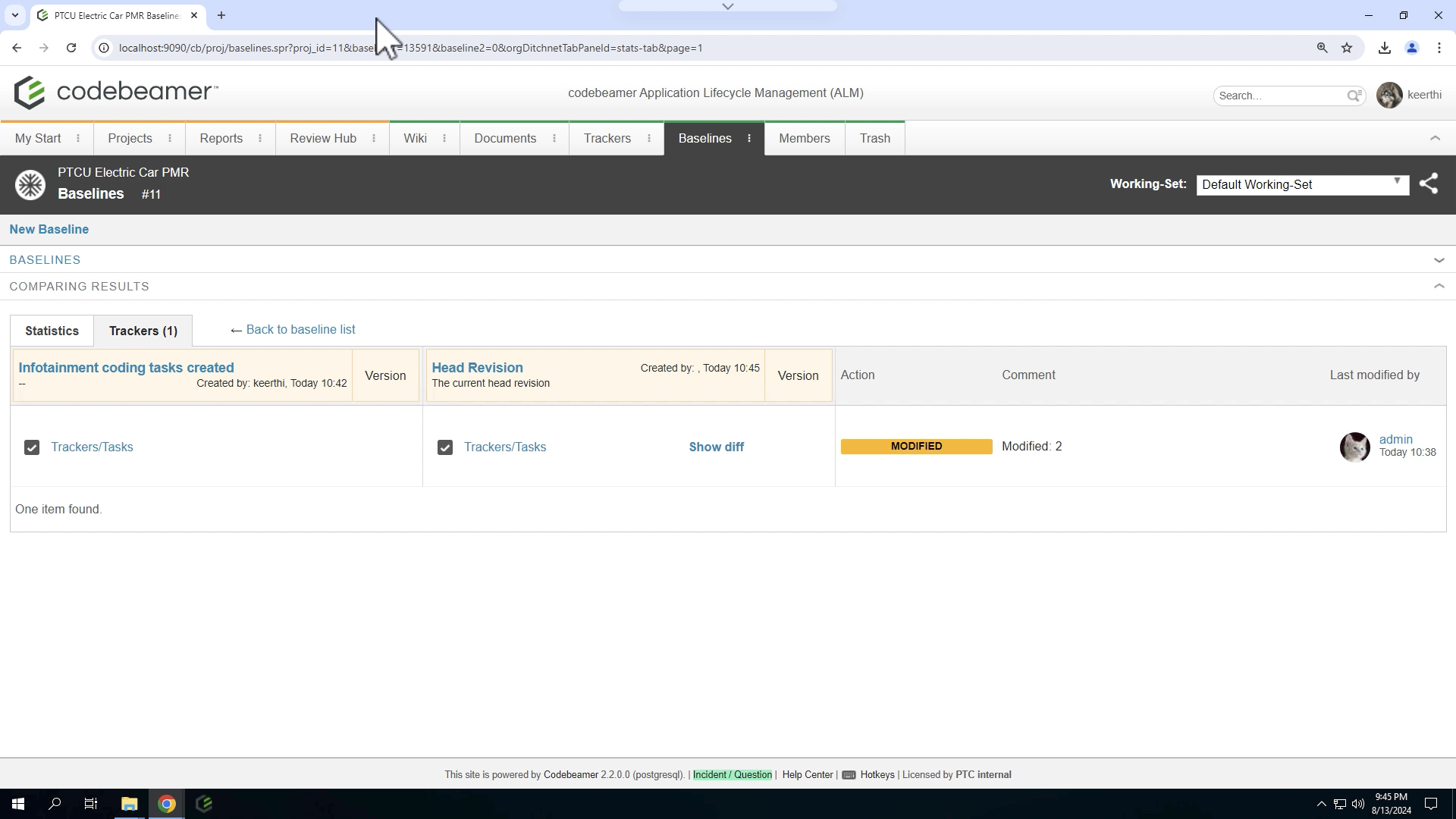Image resolution: width=1456 pixels, height=819 pixels.
Task: Open Review Hub tab options dots
Action: click(x=374, y=138)
